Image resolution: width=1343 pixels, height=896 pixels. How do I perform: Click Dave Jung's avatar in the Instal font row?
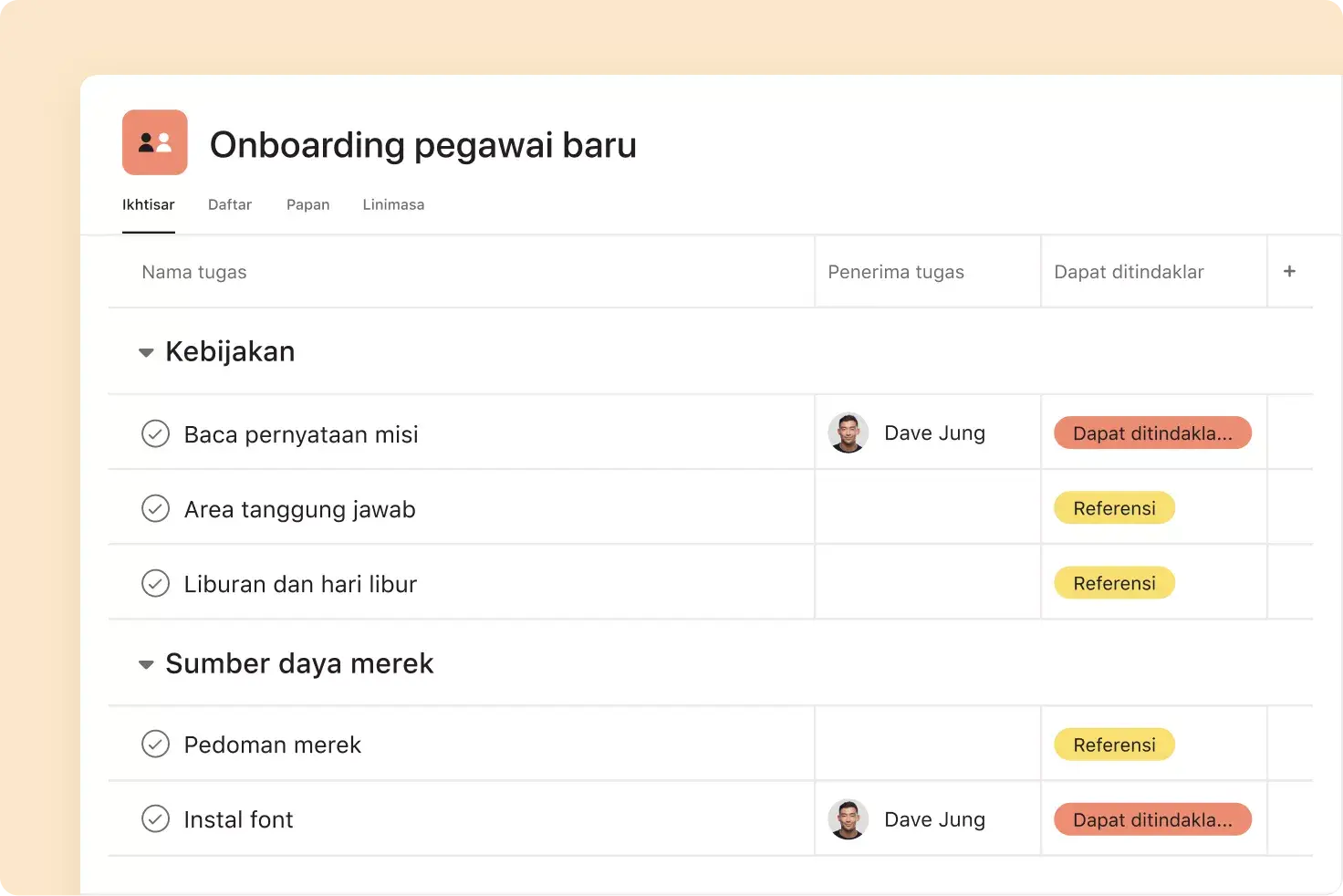point(848,818)
